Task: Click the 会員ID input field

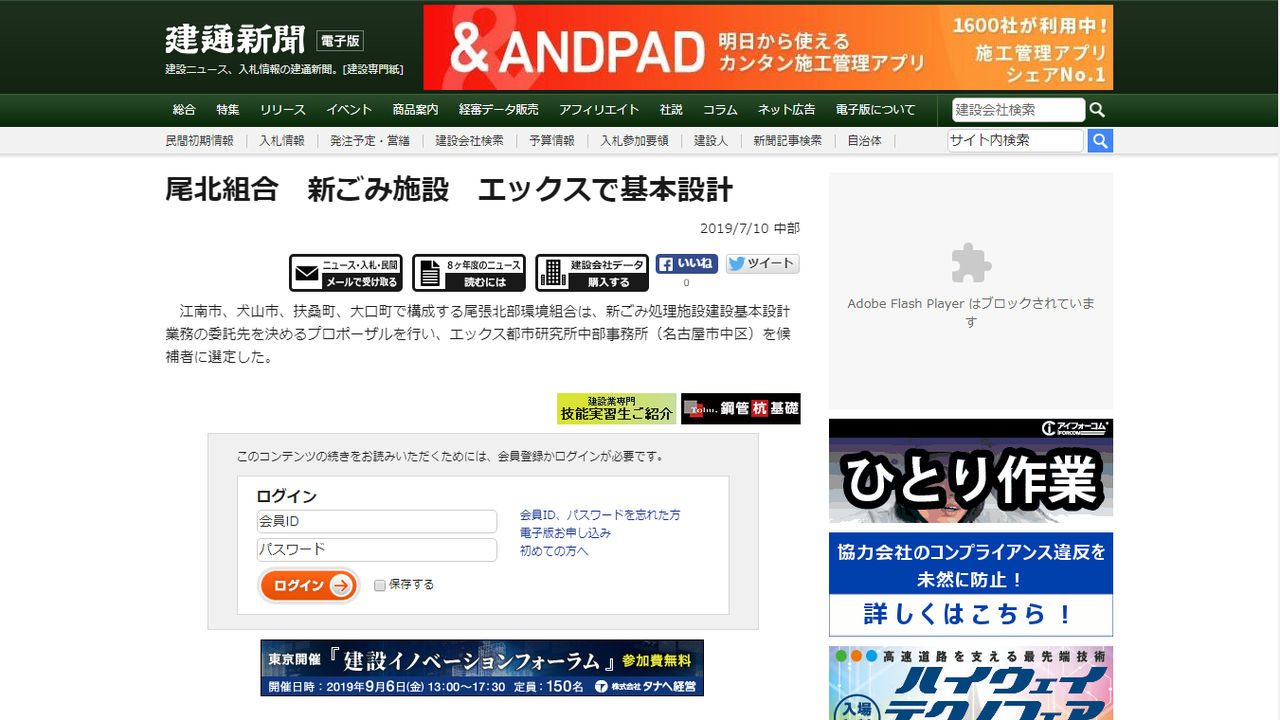Action: click(x=377, y=521)
